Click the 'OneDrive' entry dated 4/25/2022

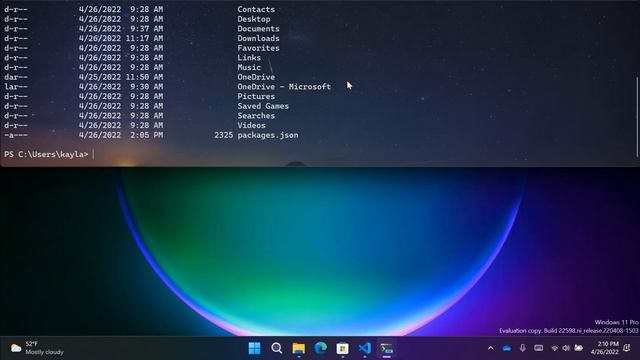256,77
